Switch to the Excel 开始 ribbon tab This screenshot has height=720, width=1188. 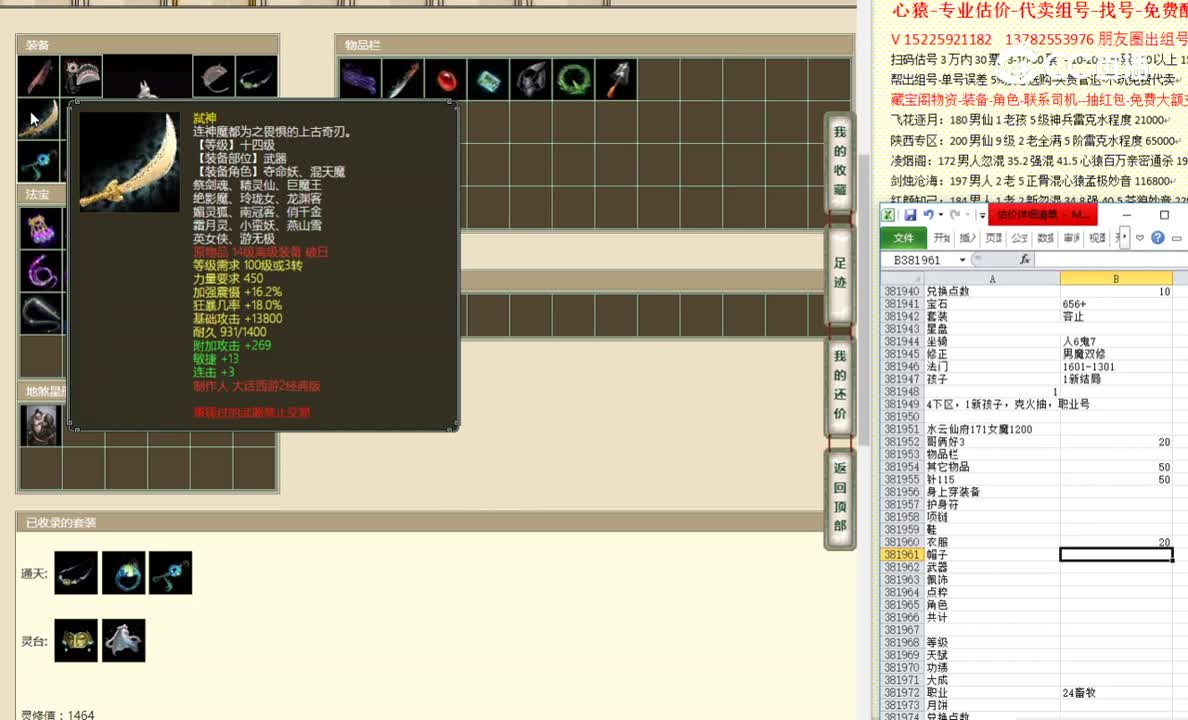coord(942,238)
